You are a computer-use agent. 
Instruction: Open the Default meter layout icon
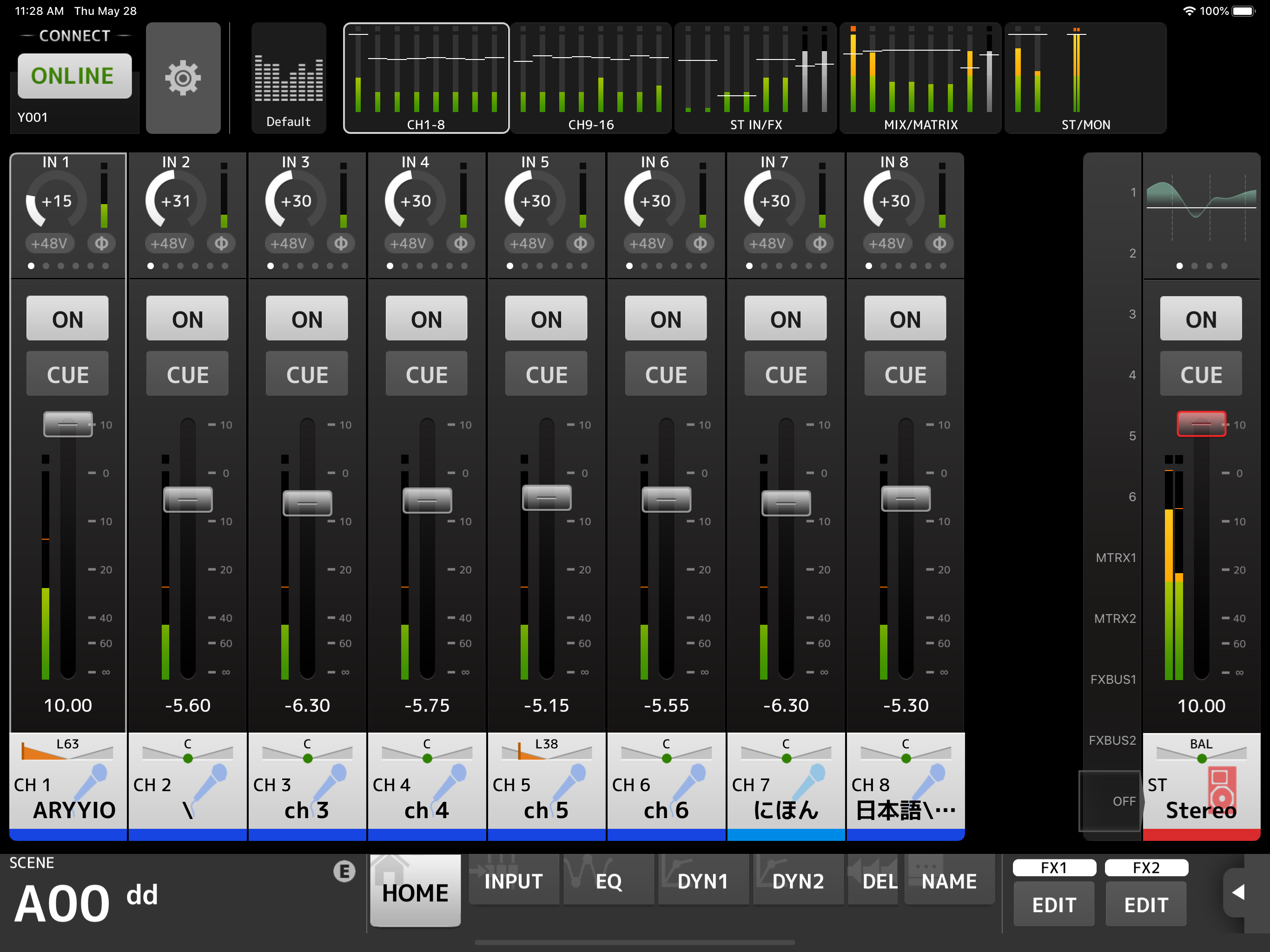pos(288,79)
